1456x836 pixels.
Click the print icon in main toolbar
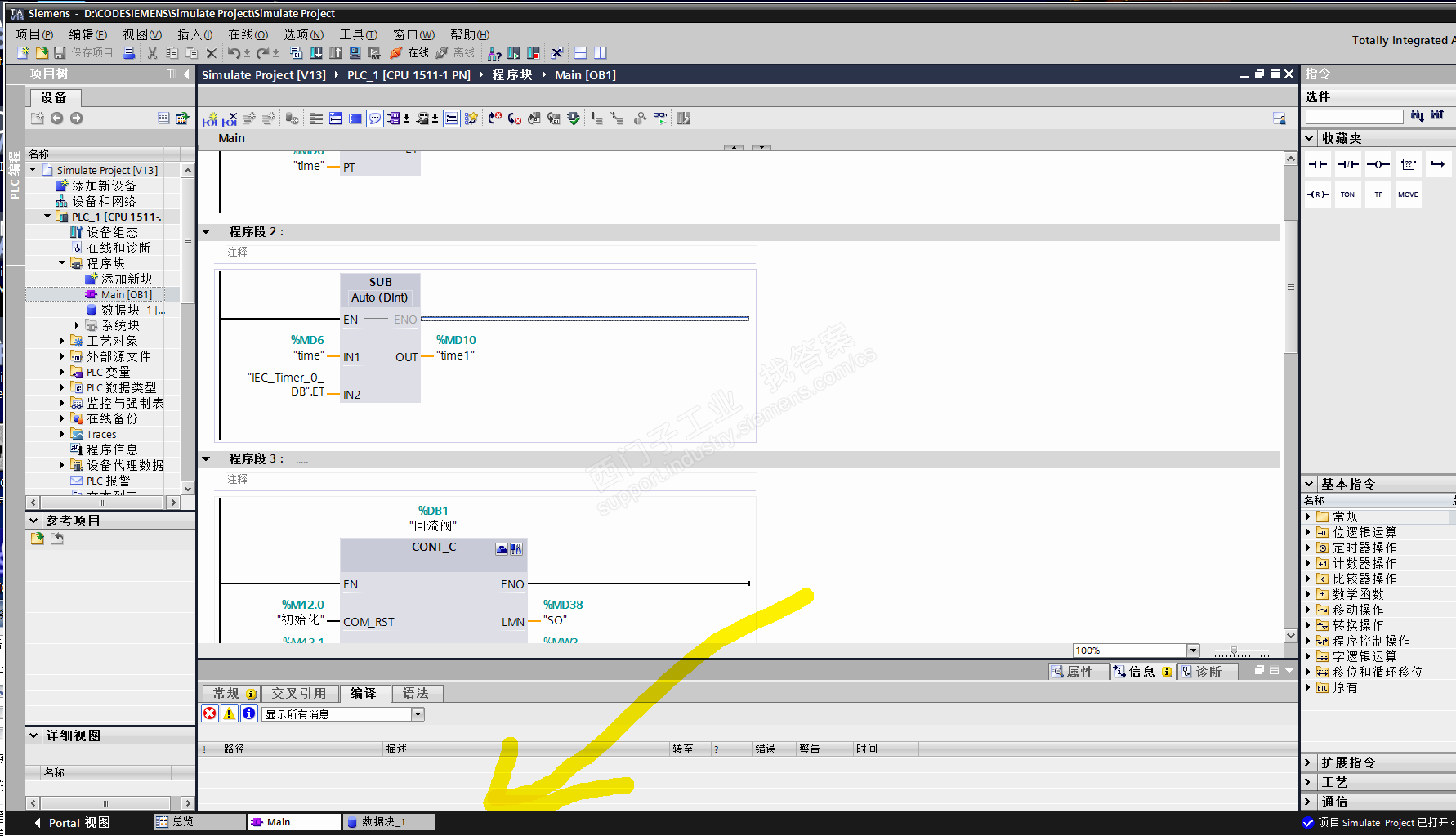(x=129, y=53)
